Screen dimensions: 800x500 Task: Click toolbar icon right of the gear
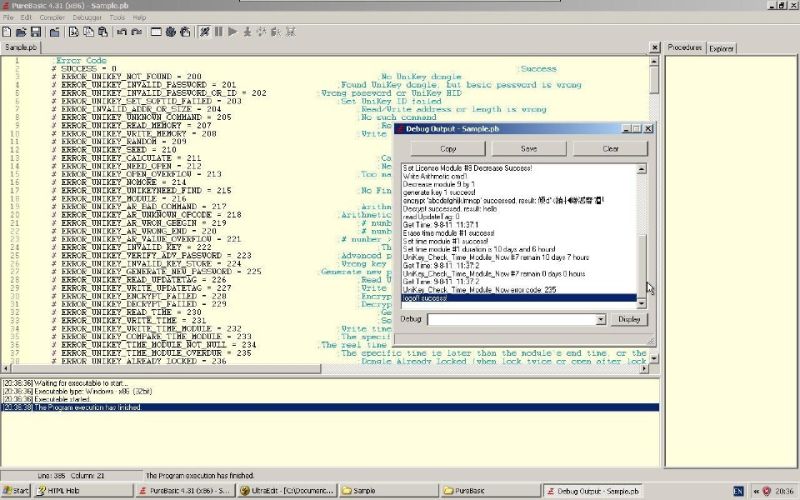185,32
